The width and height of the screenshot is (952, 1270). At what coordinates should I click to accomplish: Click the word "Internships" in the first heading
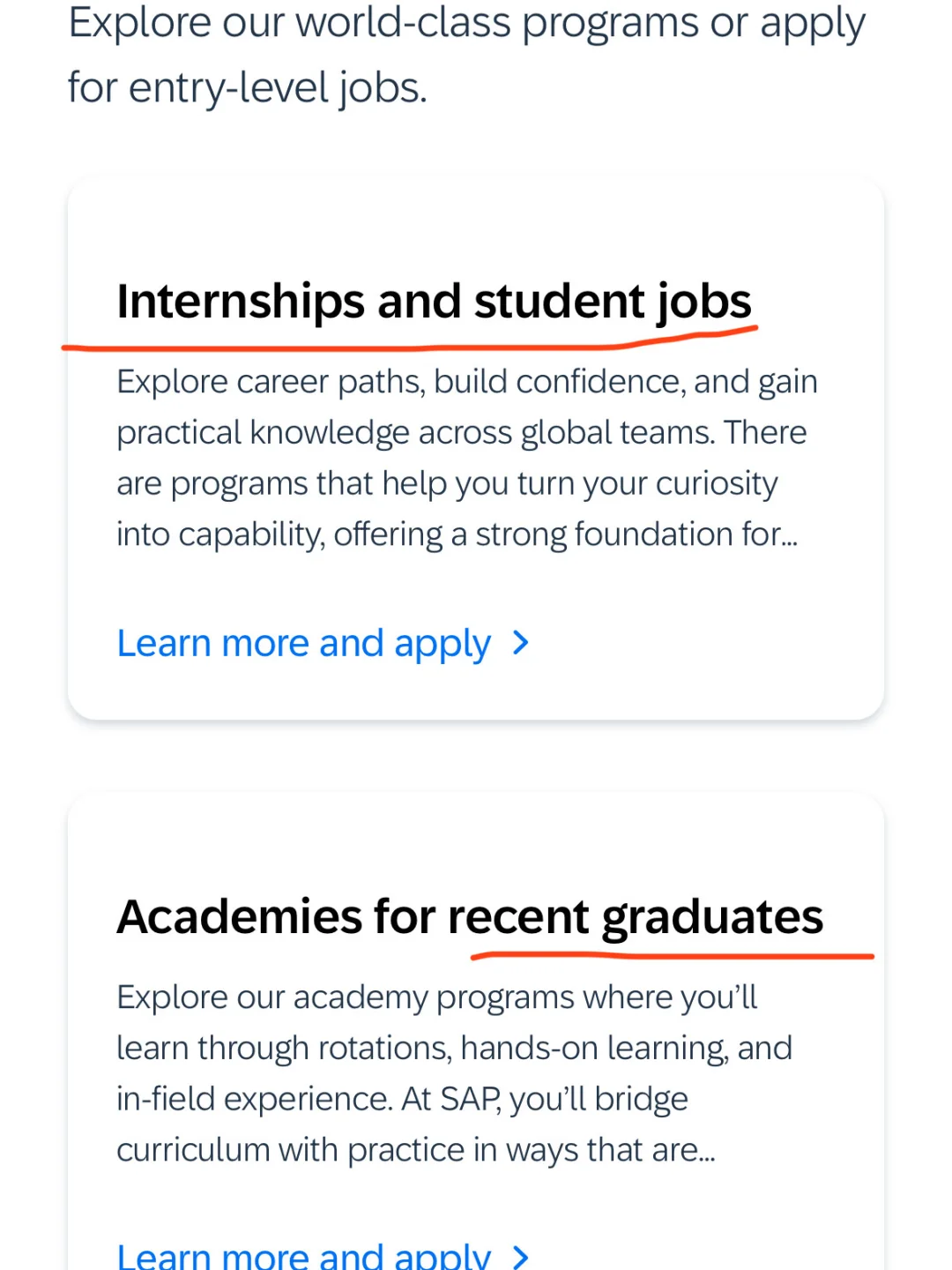click(x=241, y=302)
